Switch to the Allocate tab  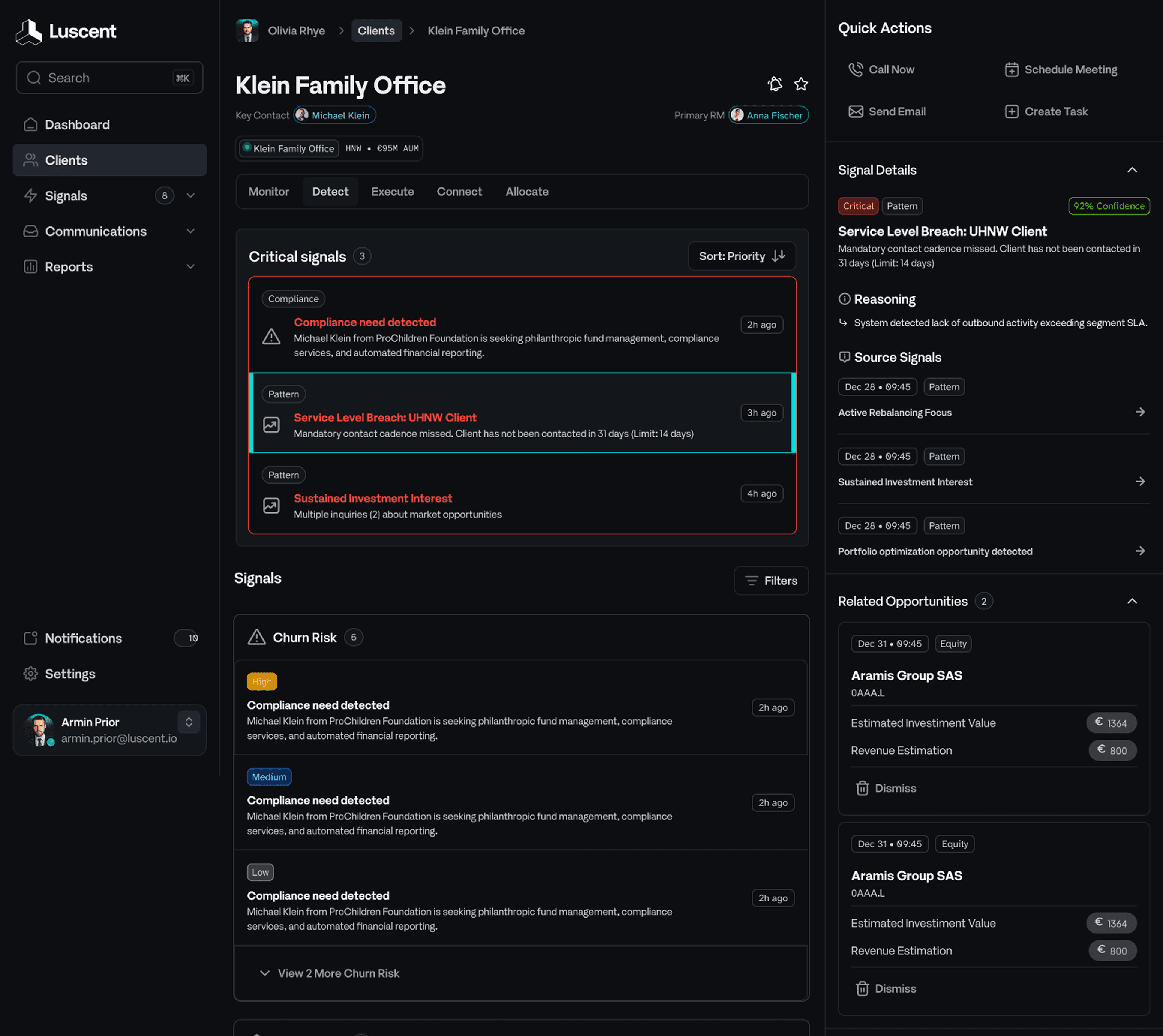tap(526, 192)
